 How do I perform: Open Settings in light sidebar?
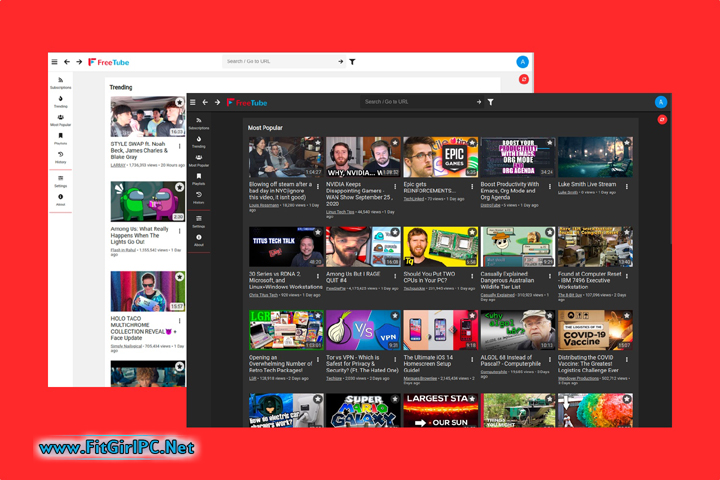(x=61, y=181)
